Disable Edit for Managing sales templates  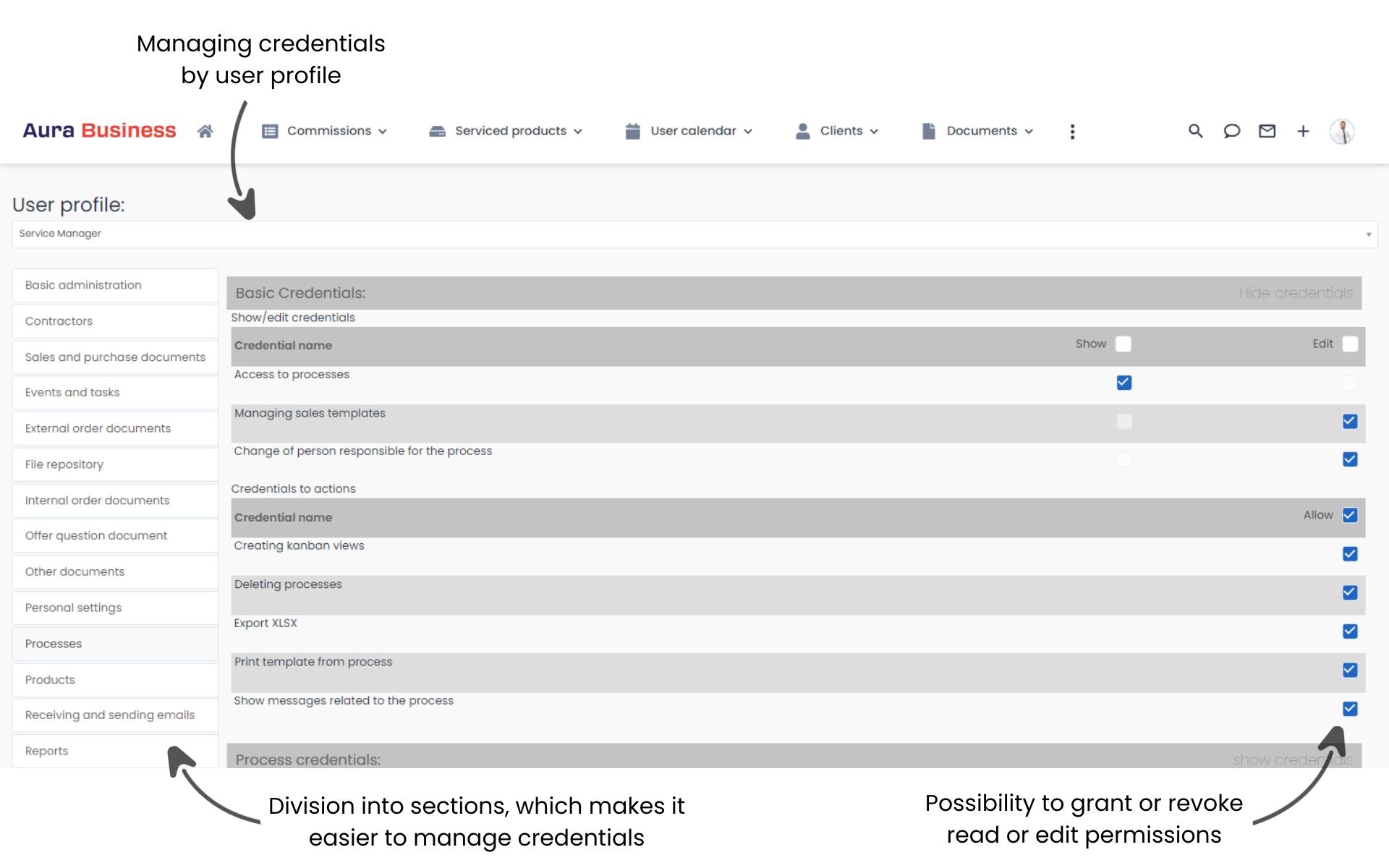[x=1350, y=421]
